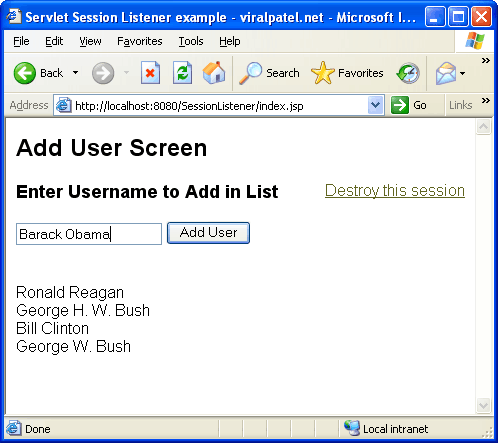Click the green Go arrow button
The image size is (498, 443).
(x=400, y=105)
